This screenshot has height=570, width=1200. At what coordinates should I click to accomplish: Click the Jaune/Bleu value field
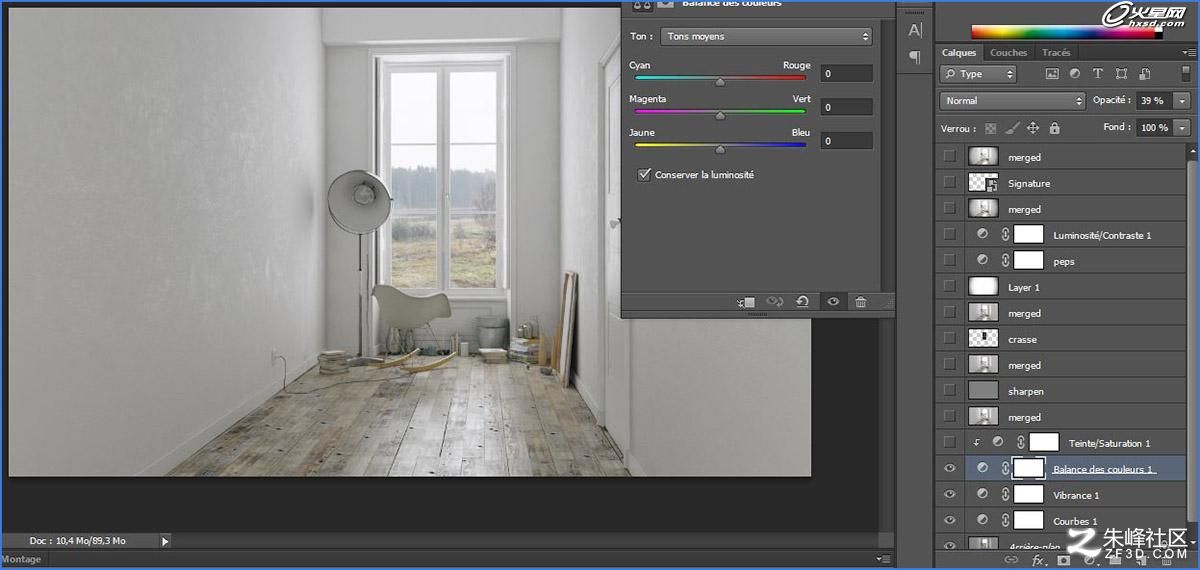coord(847,141)
